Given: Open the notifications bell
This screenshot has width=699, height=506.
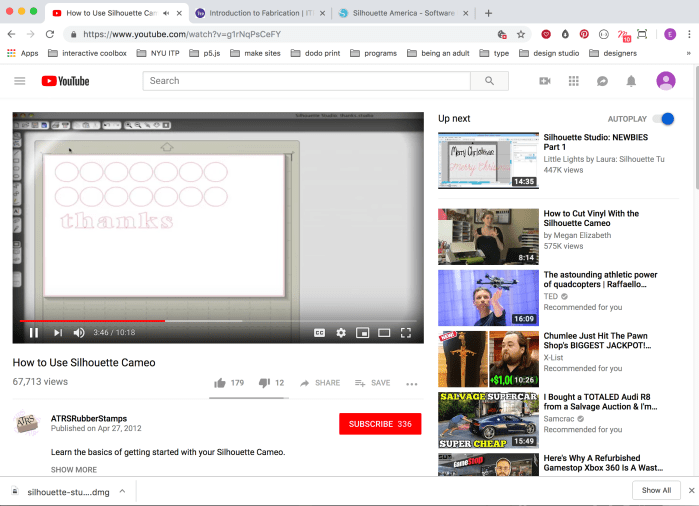Looking at the screenshot, I should point(631,81).
